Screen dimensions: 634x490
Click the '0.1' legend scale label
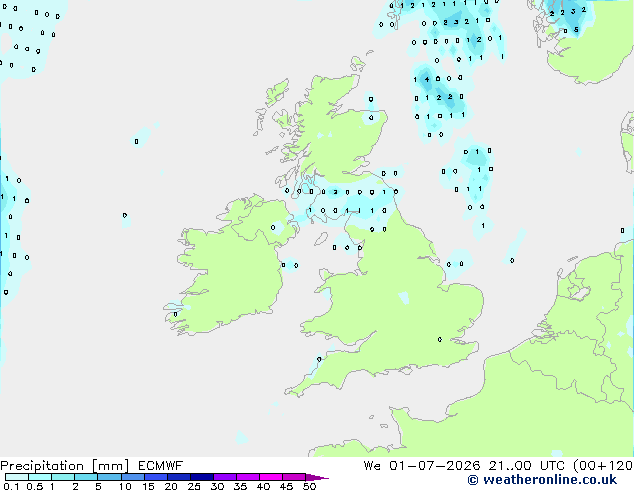click(11, 486)
